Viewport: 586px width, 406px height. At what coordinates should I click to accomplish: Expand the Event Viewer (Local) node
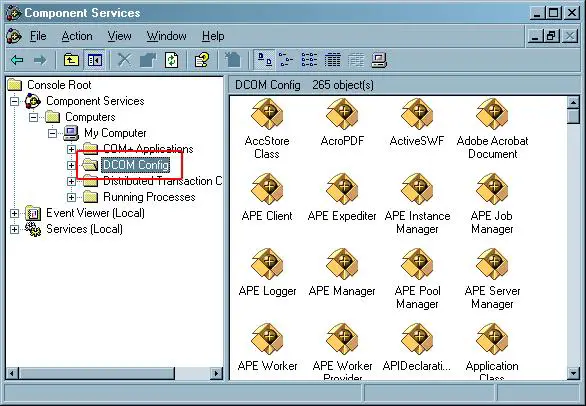tap(14, 213)
